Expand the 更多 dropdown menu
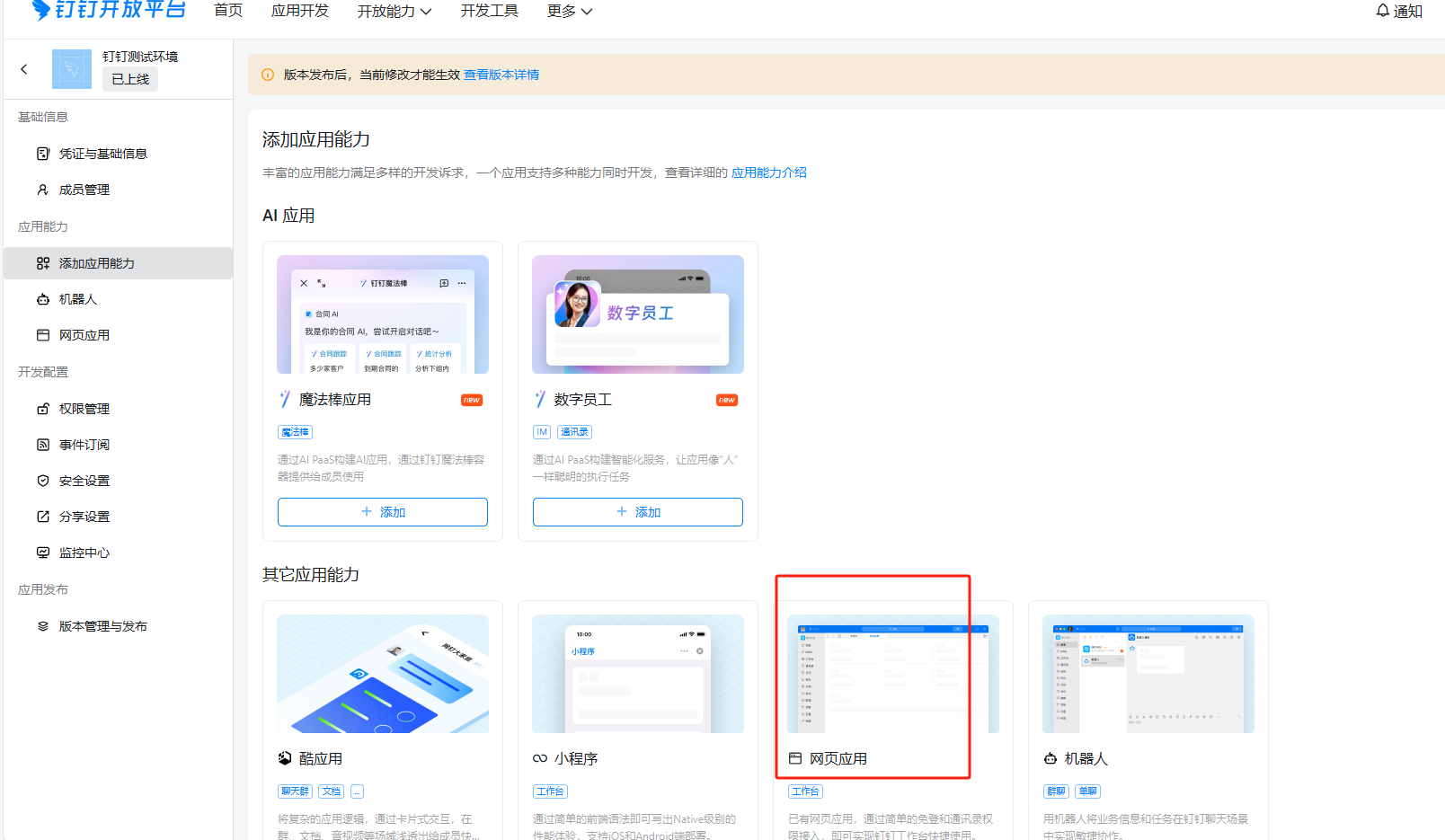The width and height of the screenshot is (1445, 840). tap(570, 11)
